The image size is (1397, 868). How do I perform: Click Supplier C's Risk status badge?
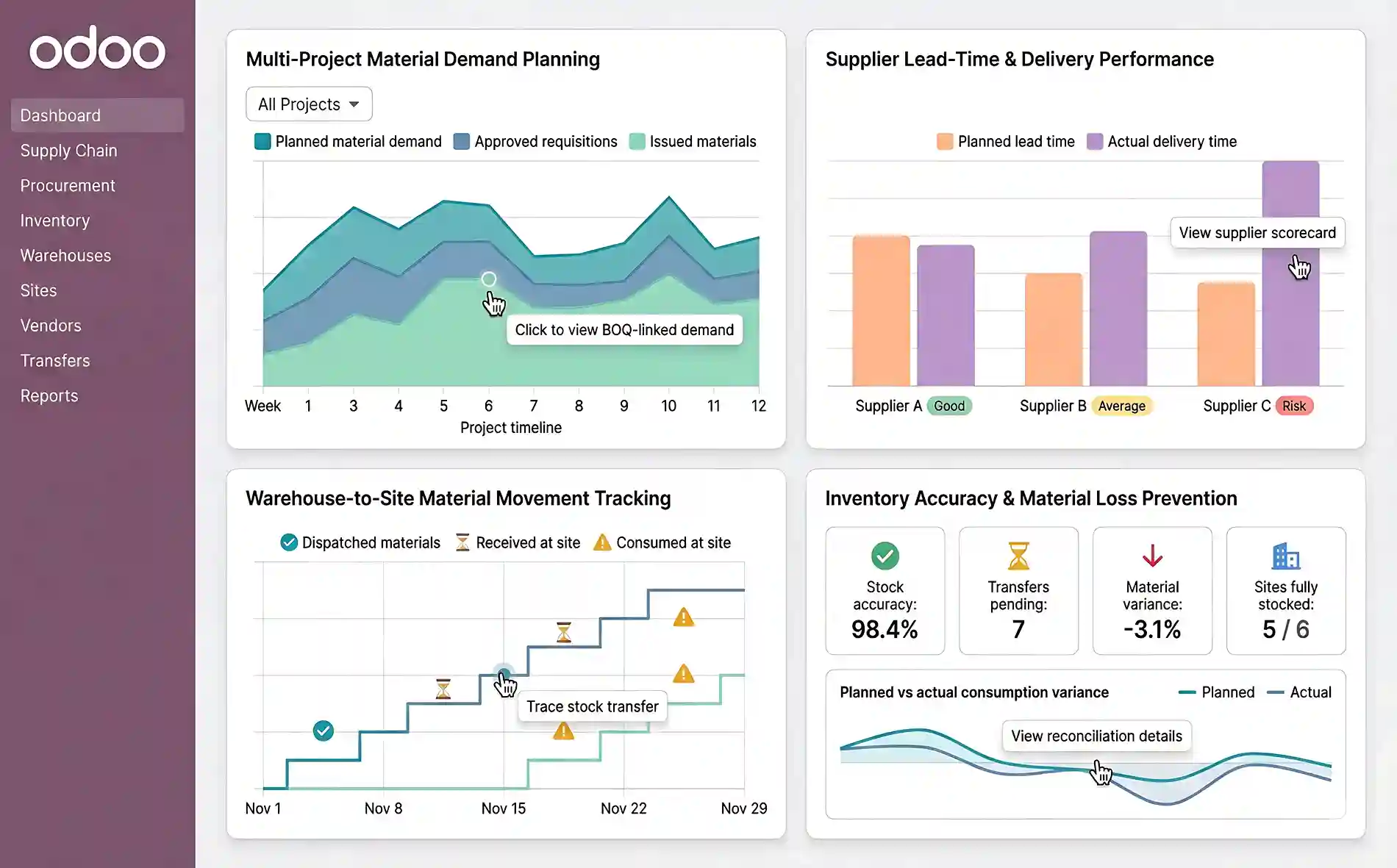(x=1296, y=406)
